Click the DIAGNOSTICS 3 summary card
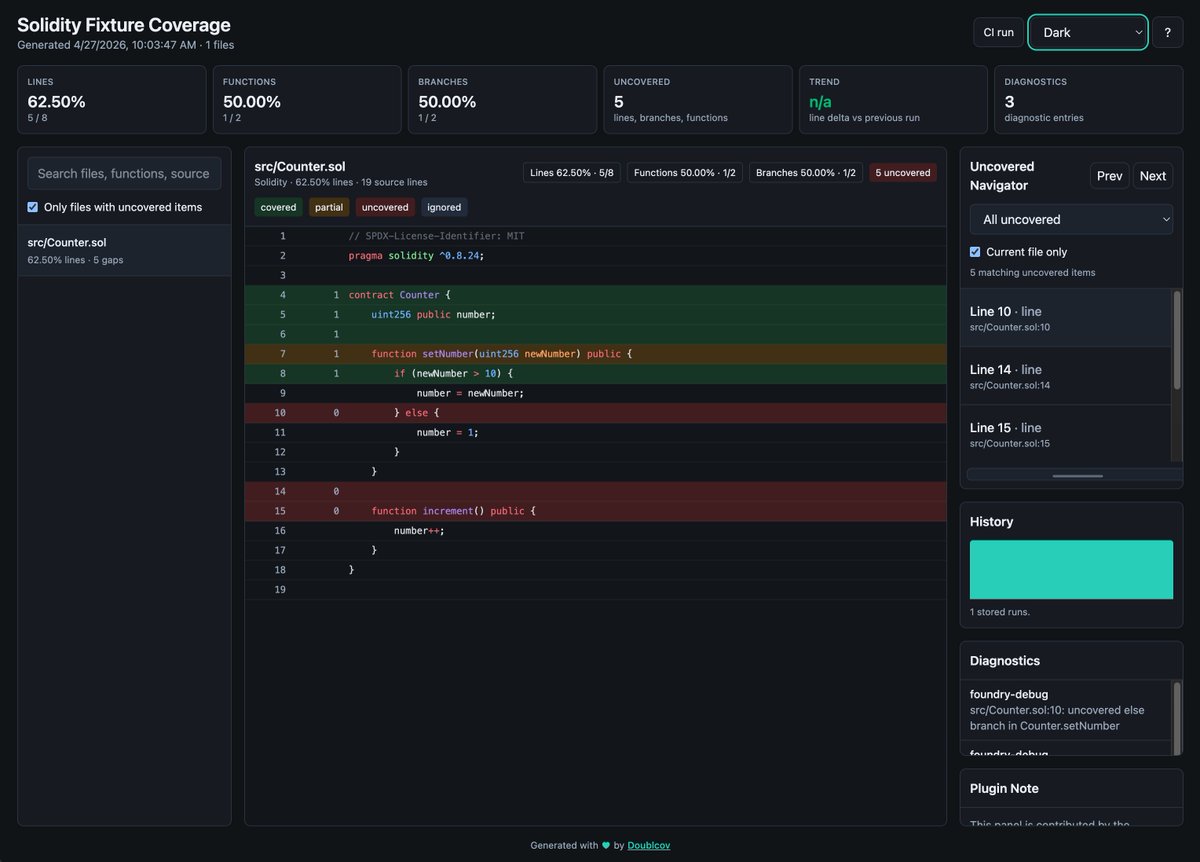The height and width of the screenshot is (862, 1200). pos(1089,99)
